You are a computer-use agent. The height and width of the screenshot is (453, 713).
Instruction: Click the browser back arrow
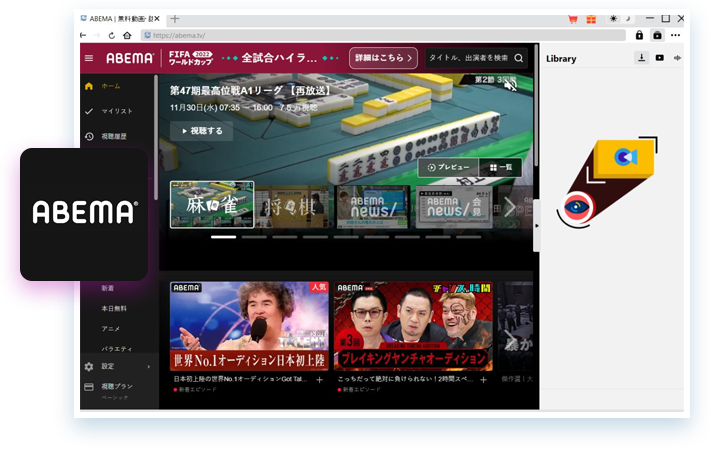coord(83,35)
